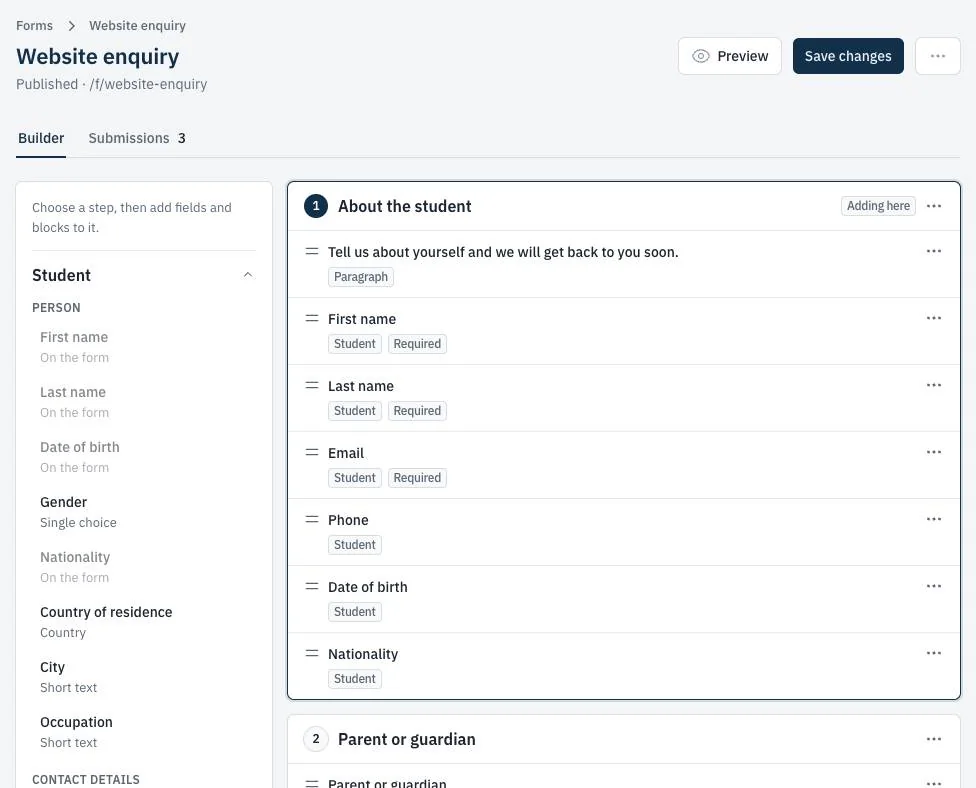Open the options menu for the Date of birth field

pyautogui.click(x=934, y=586)
